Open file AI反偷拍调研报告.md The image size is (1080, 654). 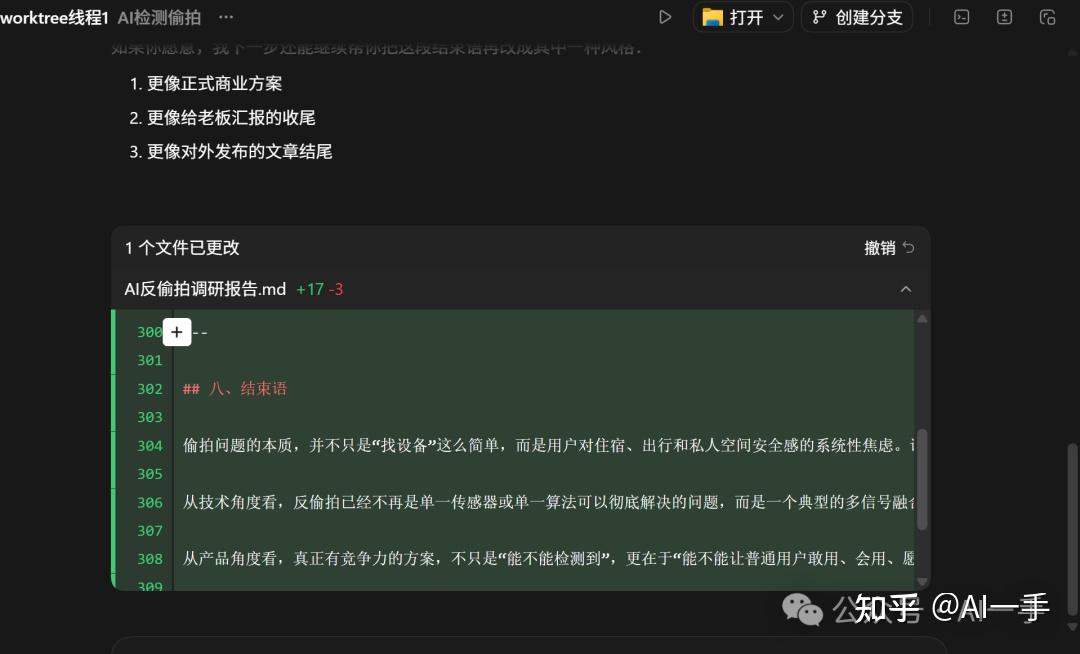(x=205, y=289)
